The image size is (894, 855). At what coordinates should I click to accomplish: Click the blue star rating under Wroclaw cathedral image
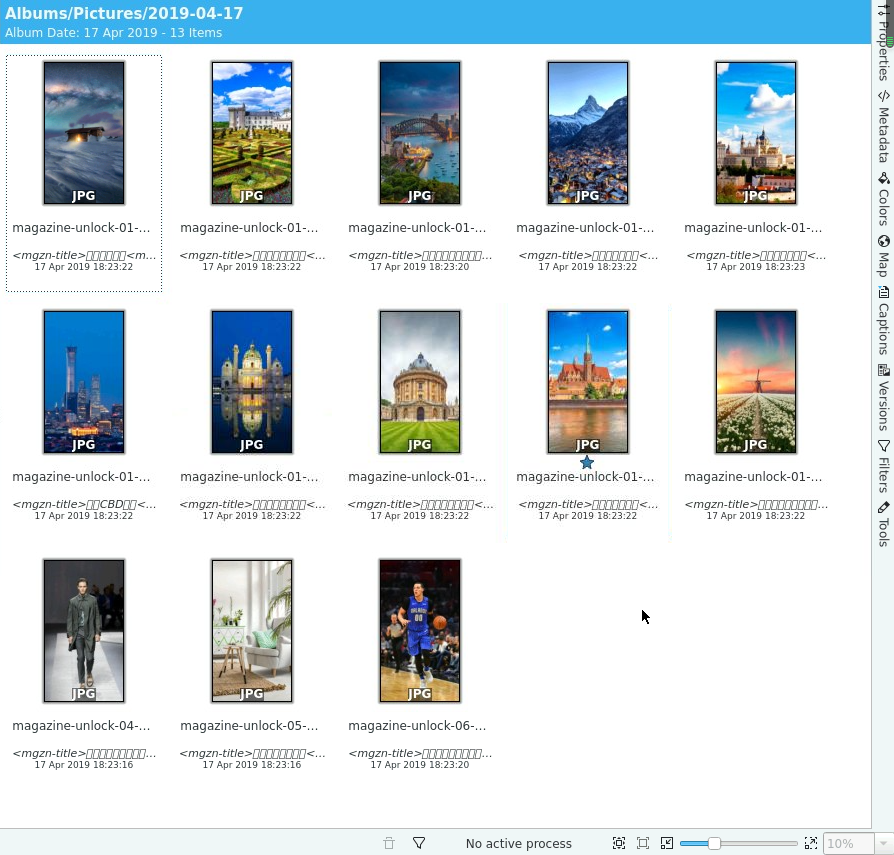point(587,462)
